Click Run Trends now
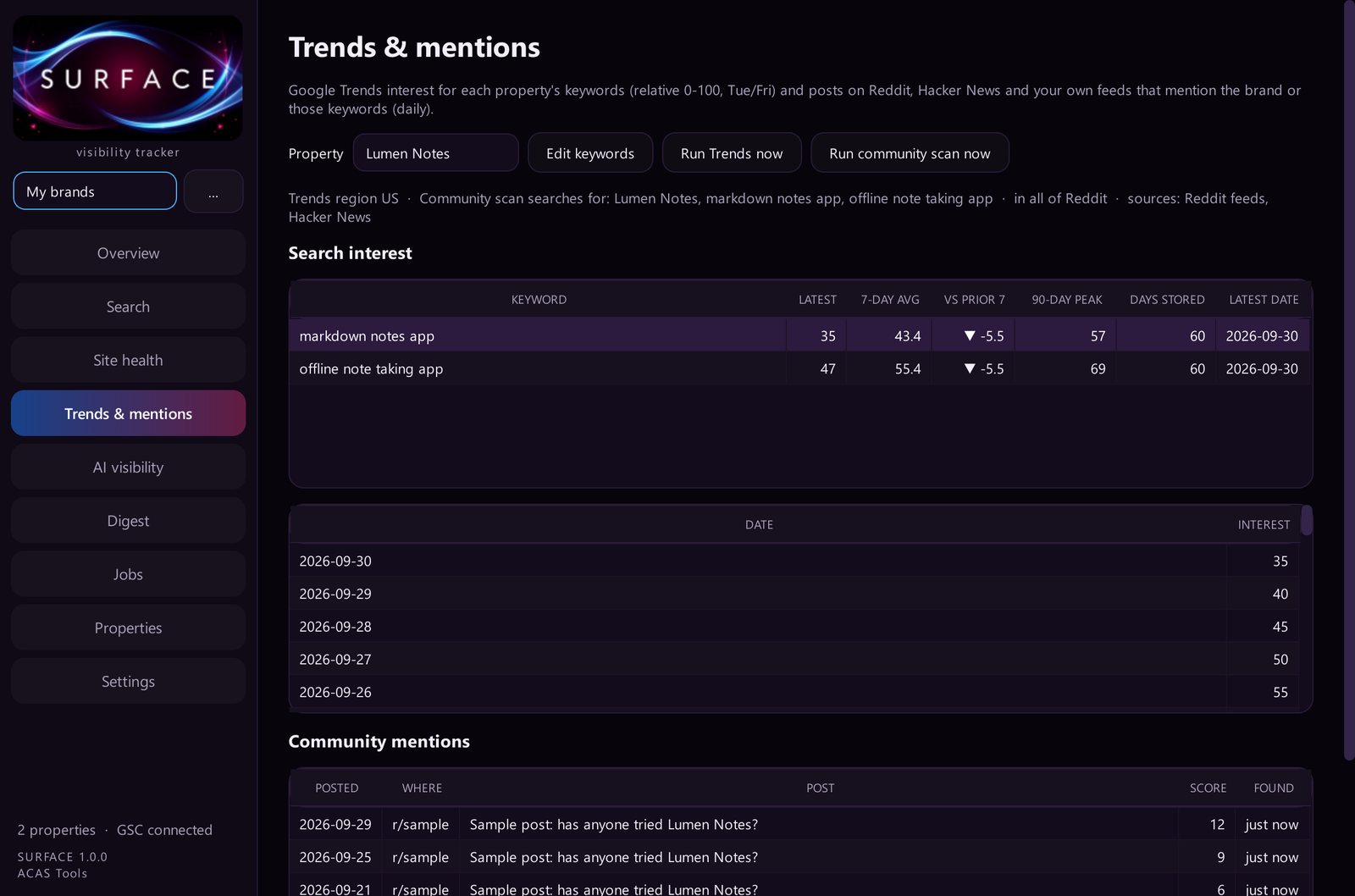Image resolution: width=1355 pixels, height=896 pixels. click(732, 153)
